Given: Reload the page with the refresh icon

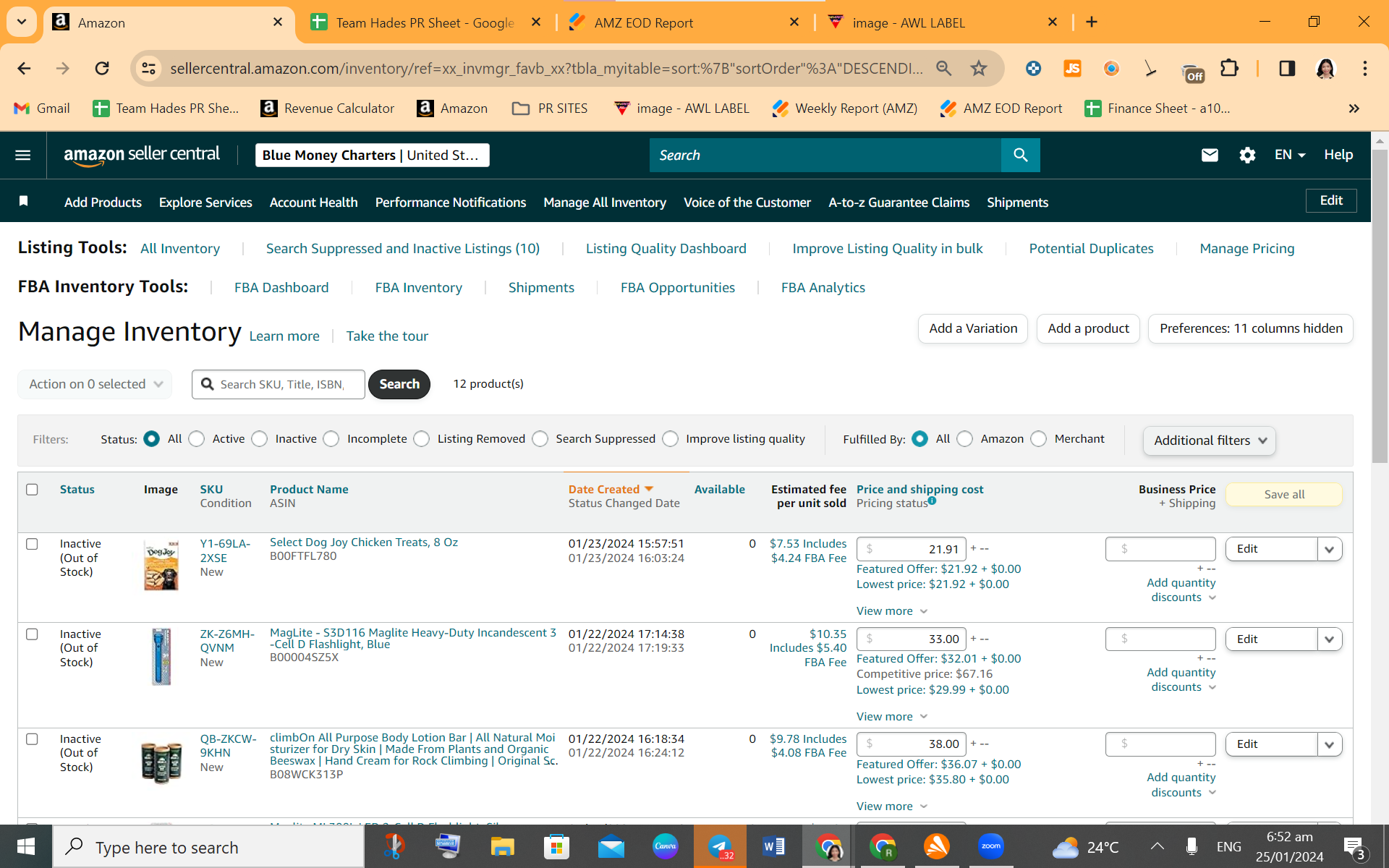Looking at the screenshot, I should click(x=102, y=69).
